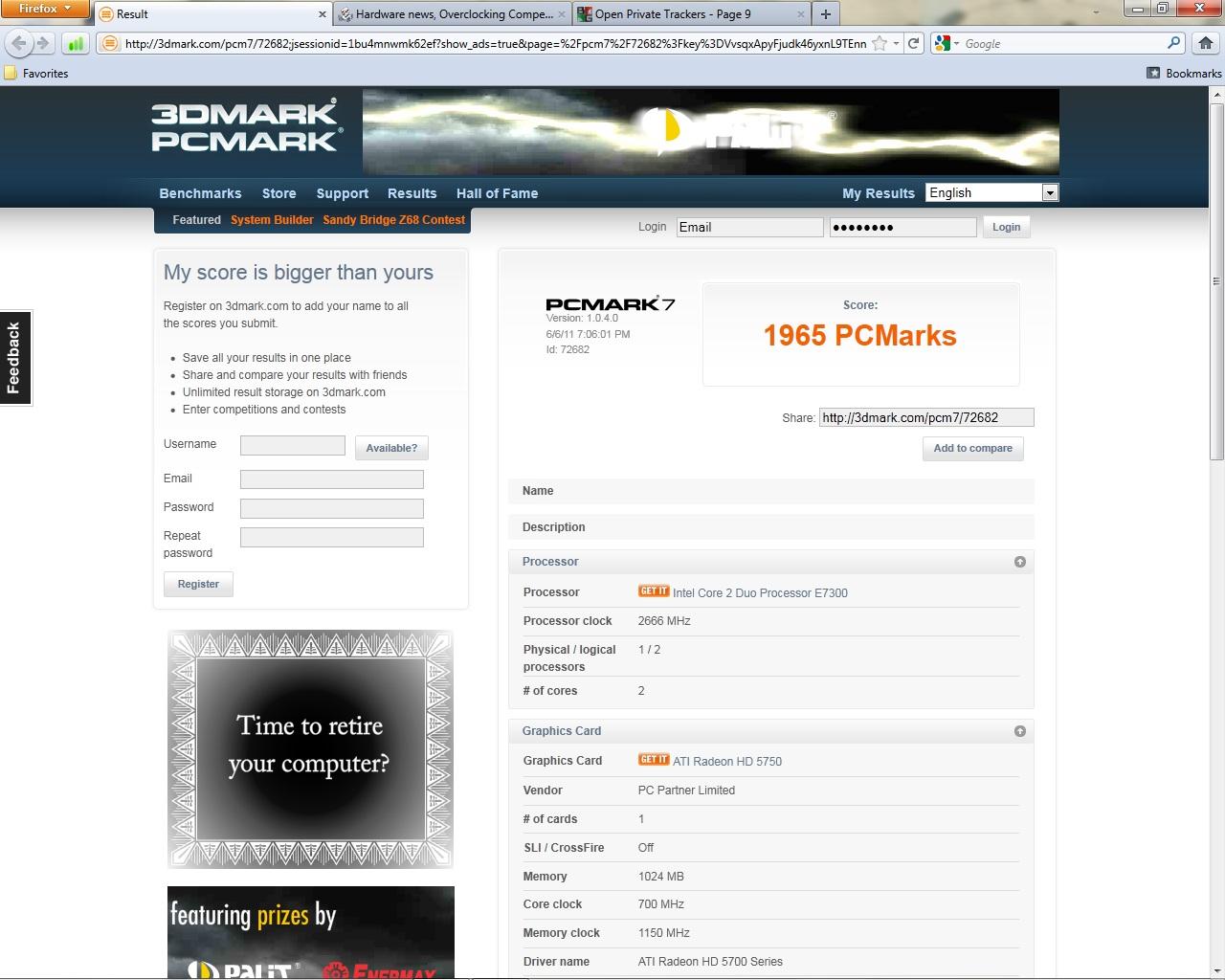
Task: Click the registration Password field
Action: coord(332,508)
